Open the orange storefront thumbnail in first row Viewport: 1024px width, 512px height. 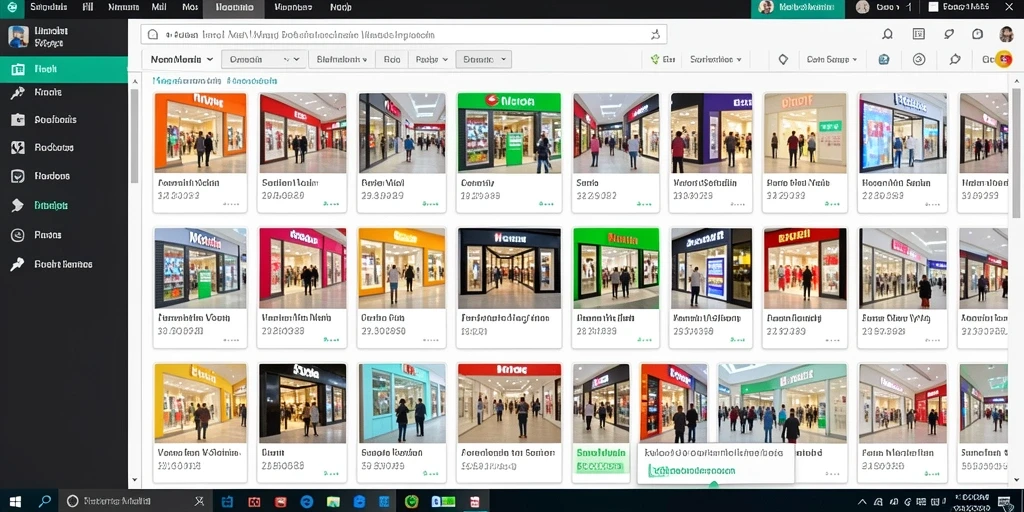pos(200,133)
